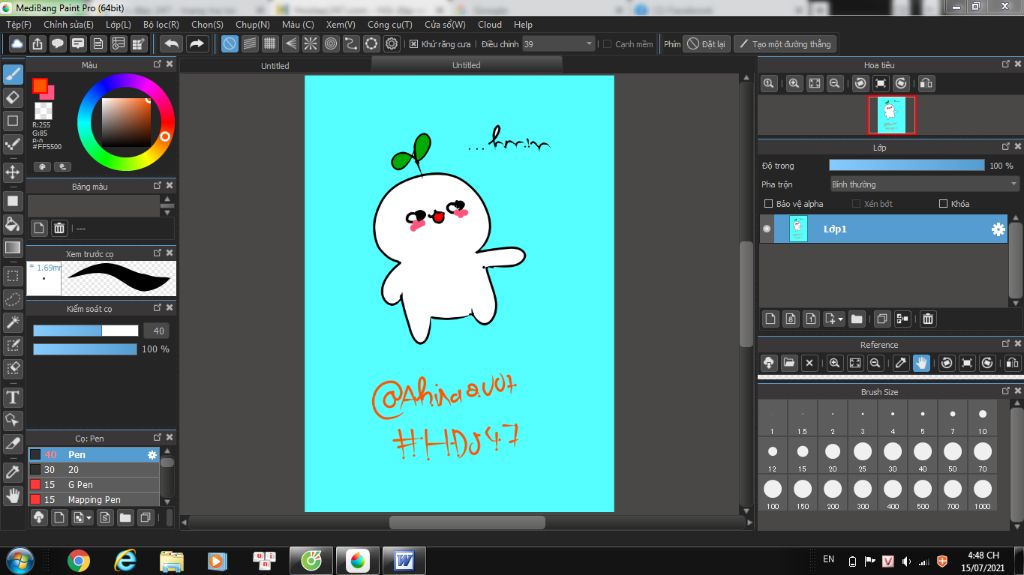Add a new layer in Lớp panel

point(770,319)
